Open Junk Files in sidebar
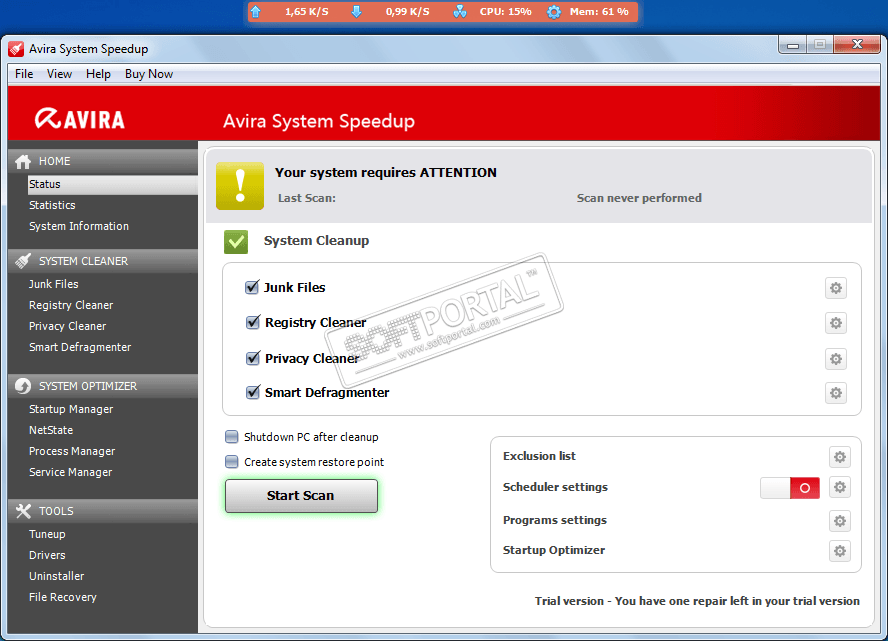This screenshot has height=641, width=888. tap(54, 284)
